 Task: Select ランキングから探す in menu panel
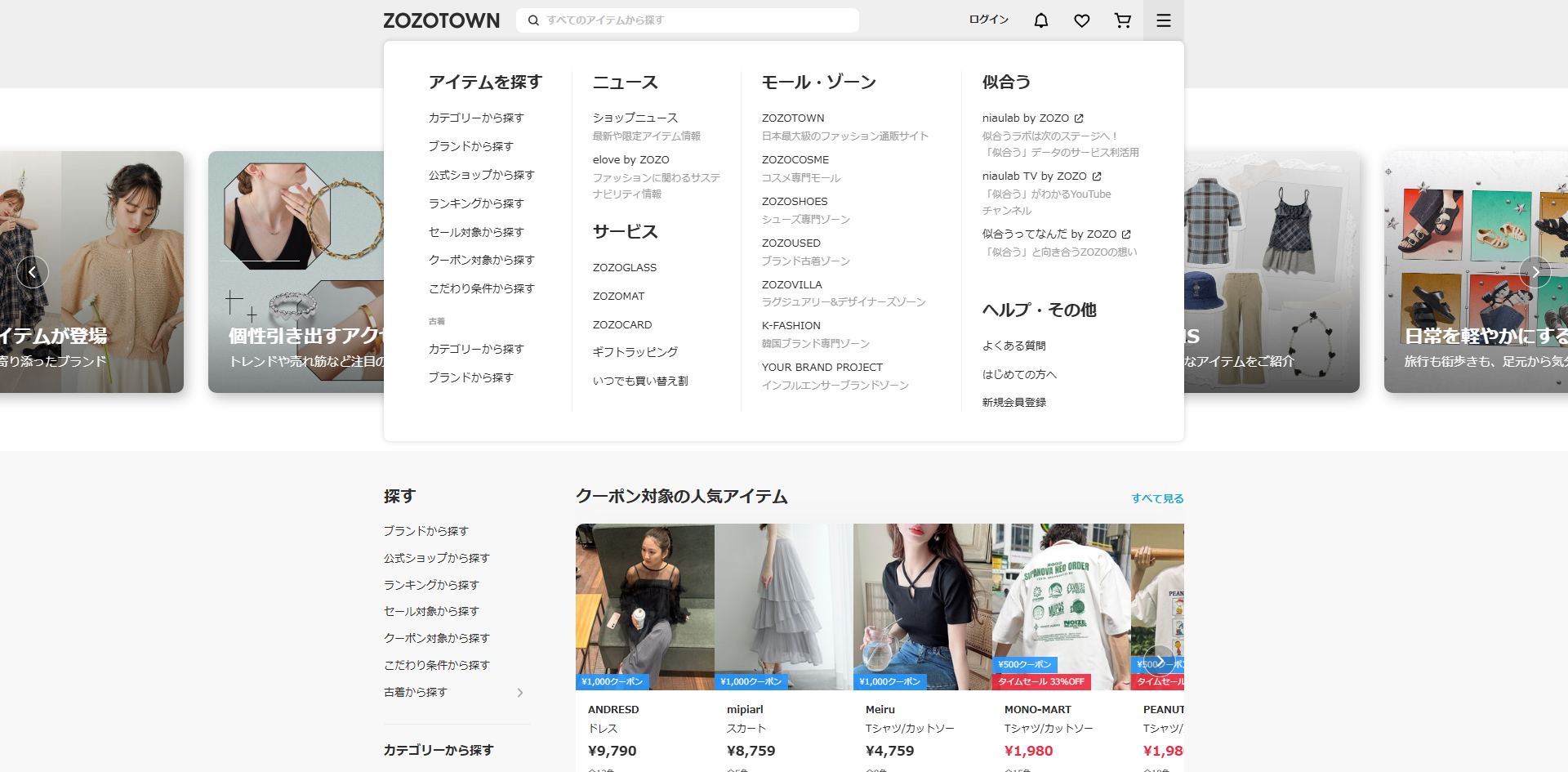click(476, 203)
